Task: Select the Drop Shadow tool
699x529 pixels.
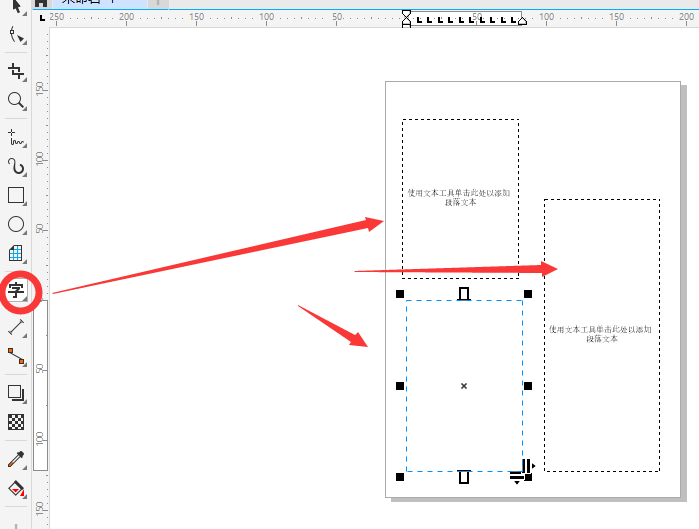Action: click(x=16, y=393)
